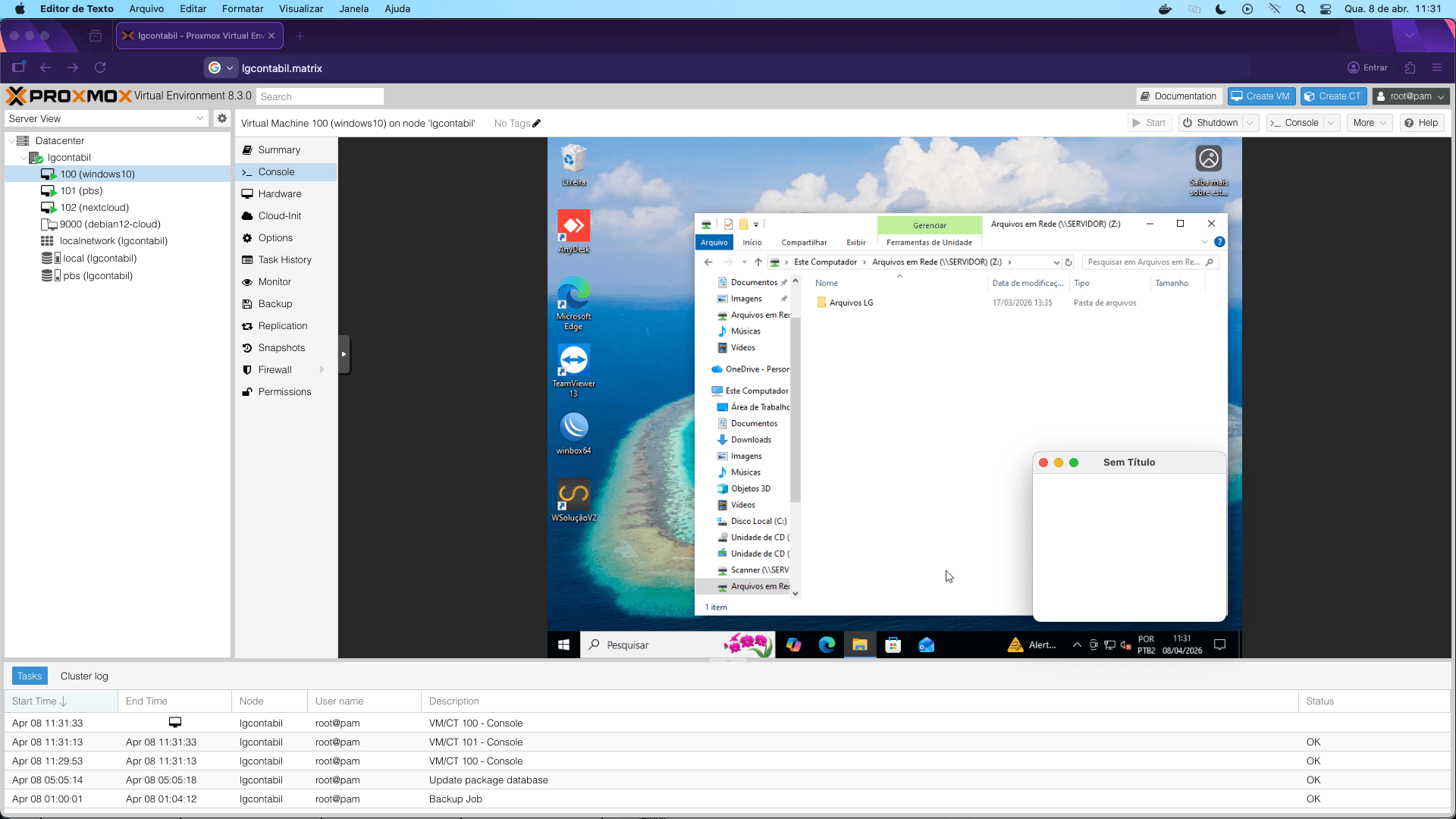Open macOS Control Center toggles

point(1326,9)
